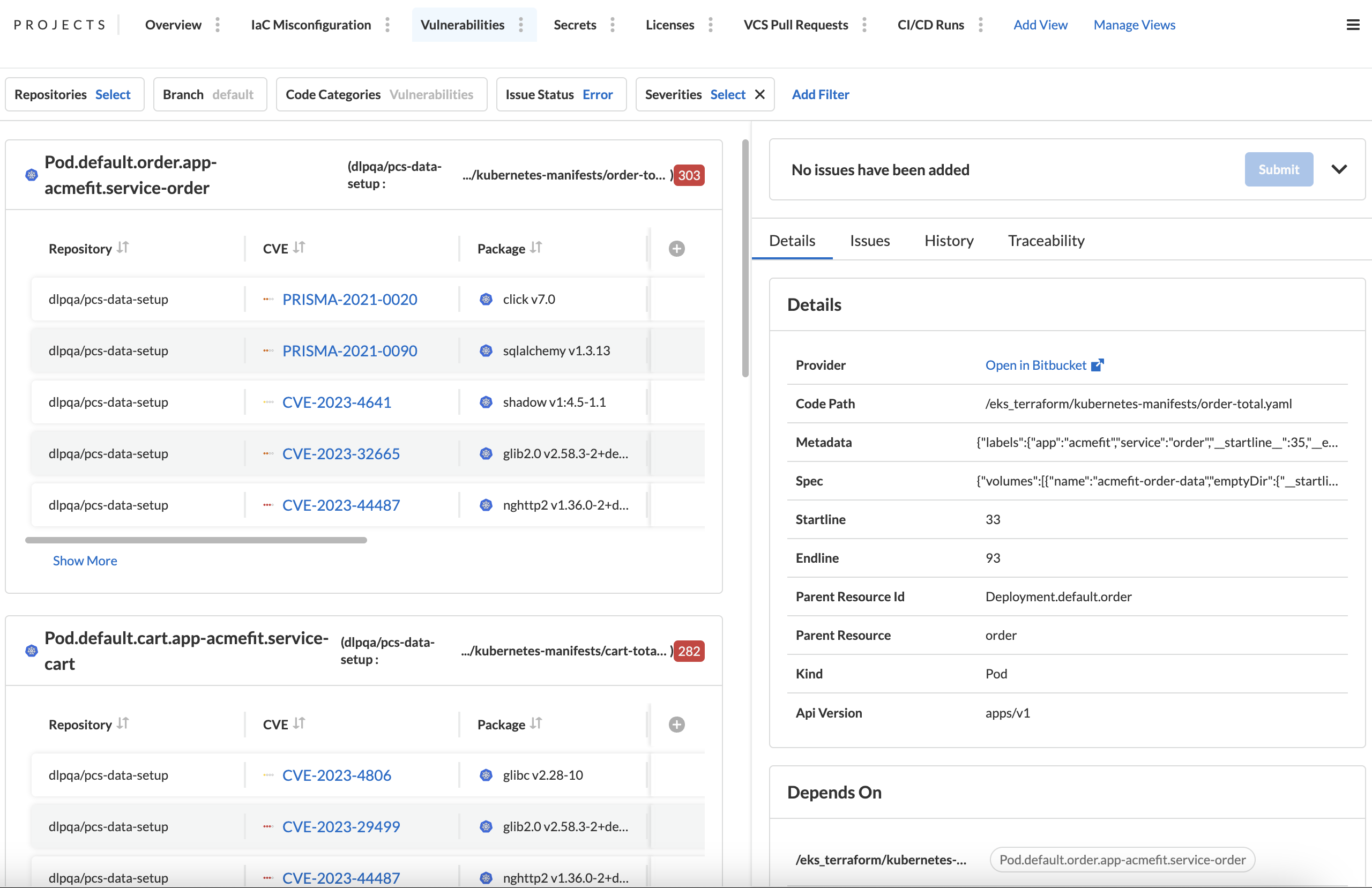Remove the Severities filter
Viewport: 1372px width, 888px height.
[760, 94]
